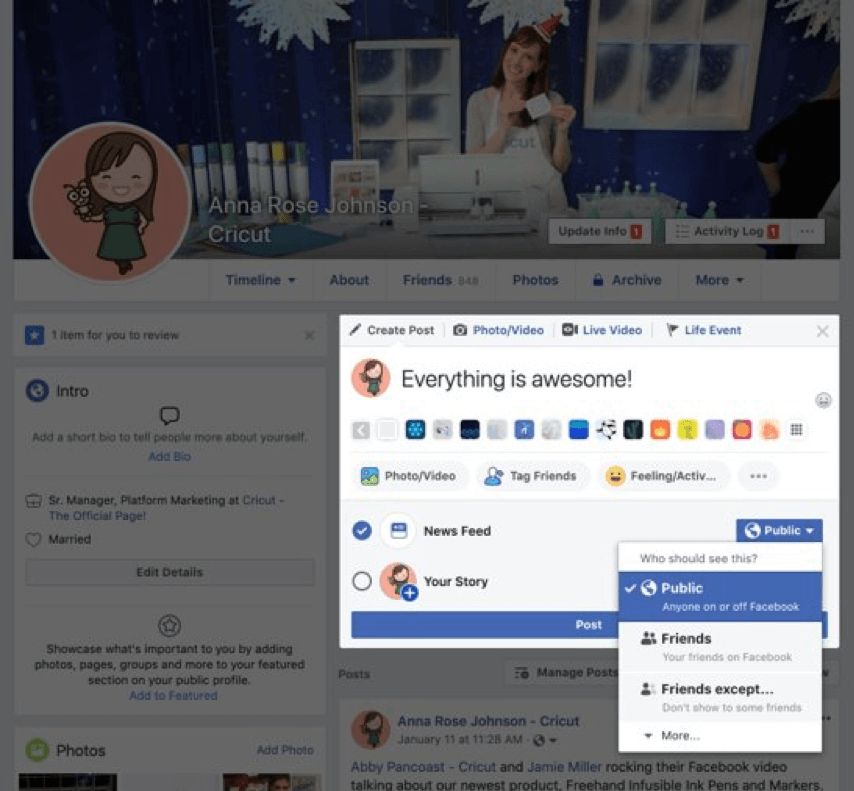
Task: Close the Create Post dialog
Action: click(822, 331)
